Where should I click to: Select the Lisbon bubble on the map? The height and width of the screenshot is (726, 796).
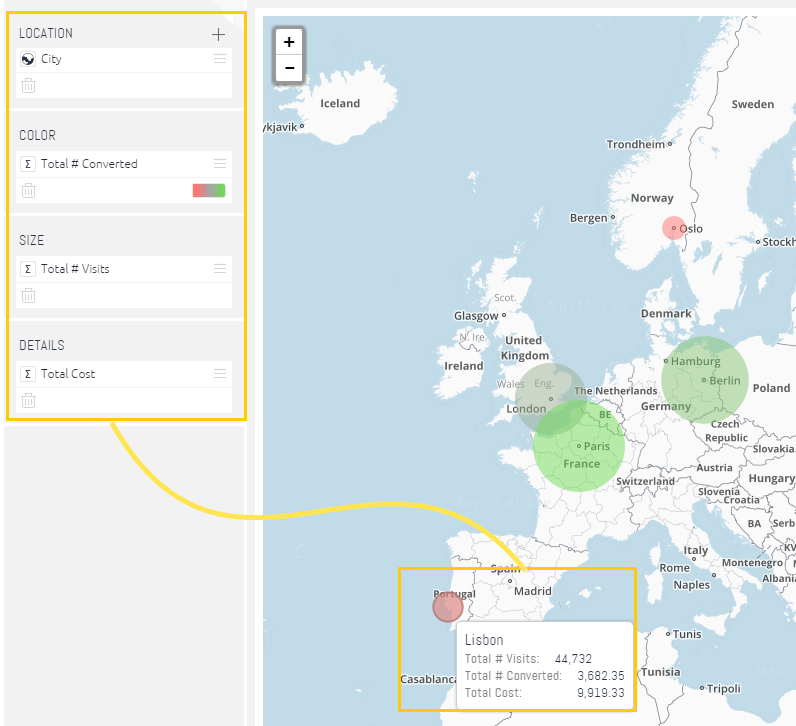pyautogui.click(x=448, y=607)
